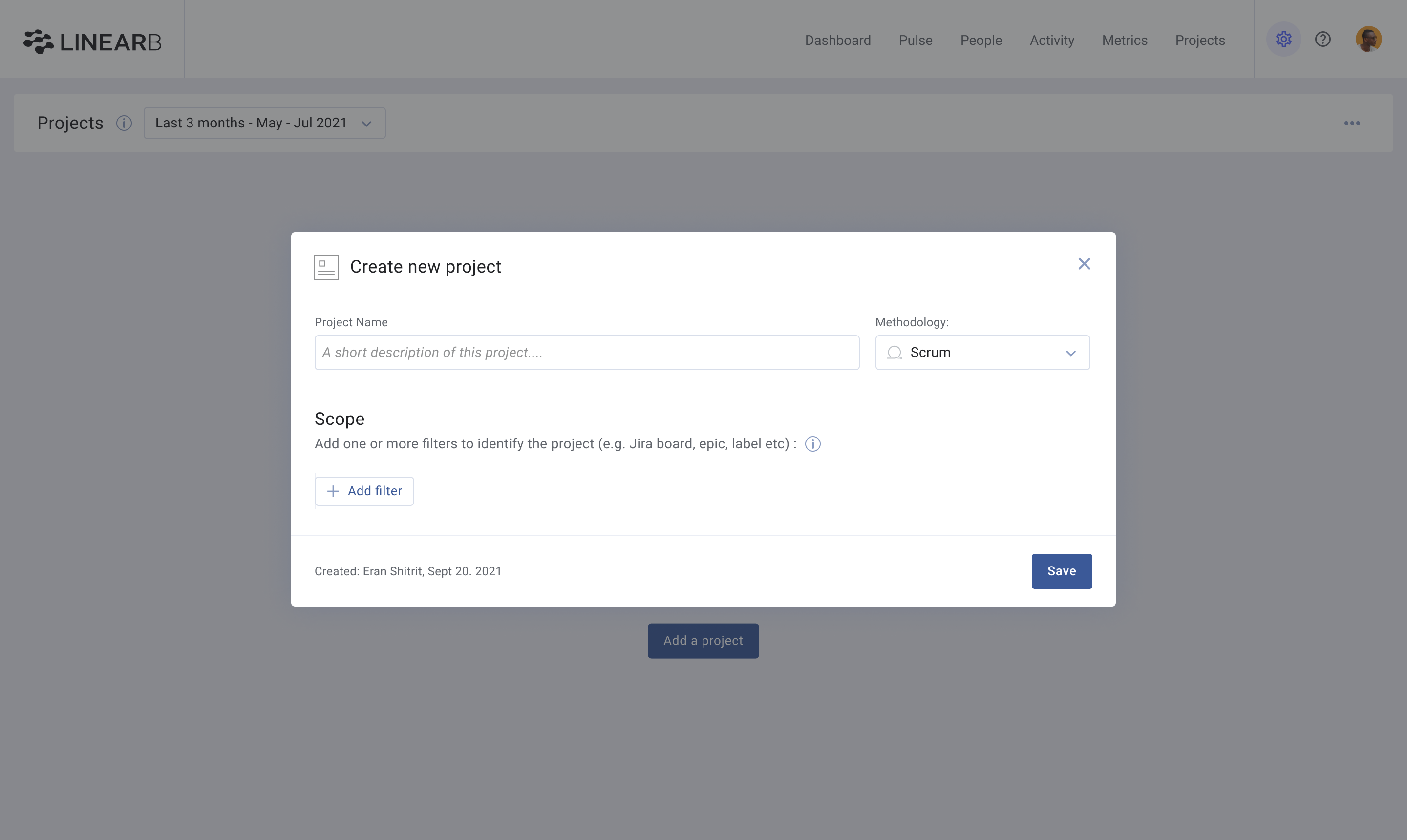
Task: Click the Add a project button
Action: tap(703, 641)
